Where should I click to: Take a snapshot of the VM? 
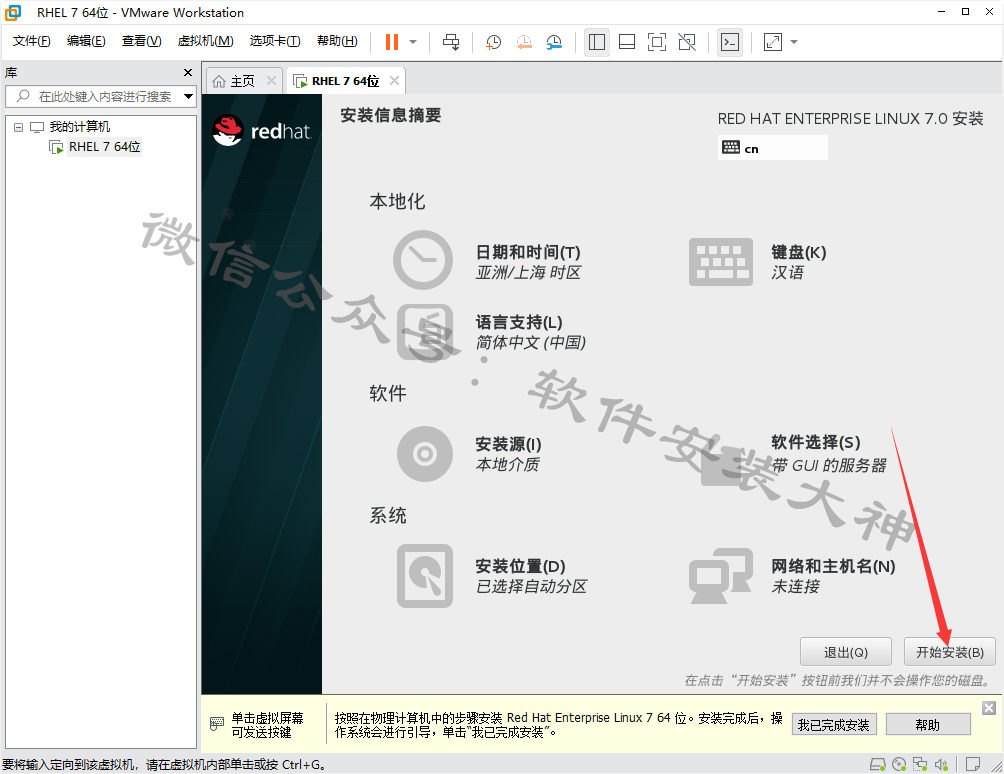(x=493, y=42)
